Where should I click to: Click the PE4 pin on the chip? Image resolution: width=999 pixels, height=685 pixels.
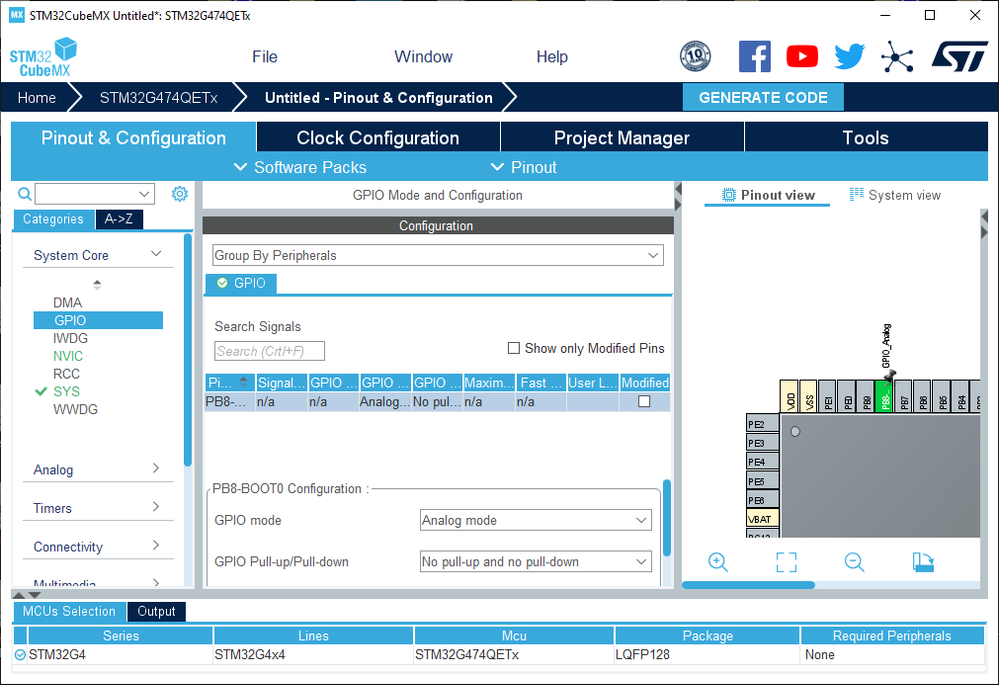tap(762, 461)
